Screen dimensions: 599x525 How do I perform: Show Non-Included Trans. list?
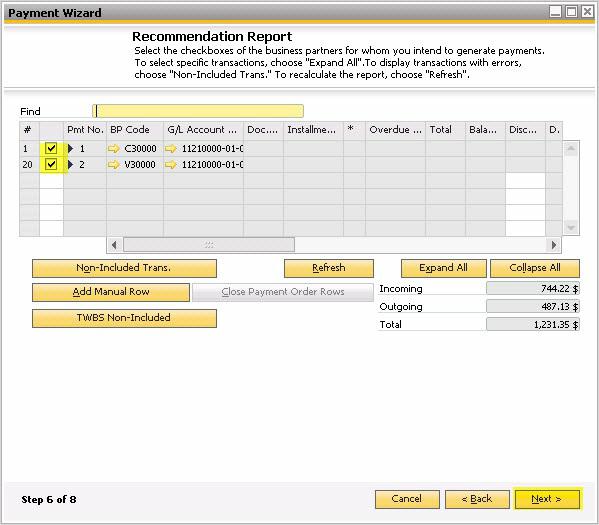tap(124, 268)
